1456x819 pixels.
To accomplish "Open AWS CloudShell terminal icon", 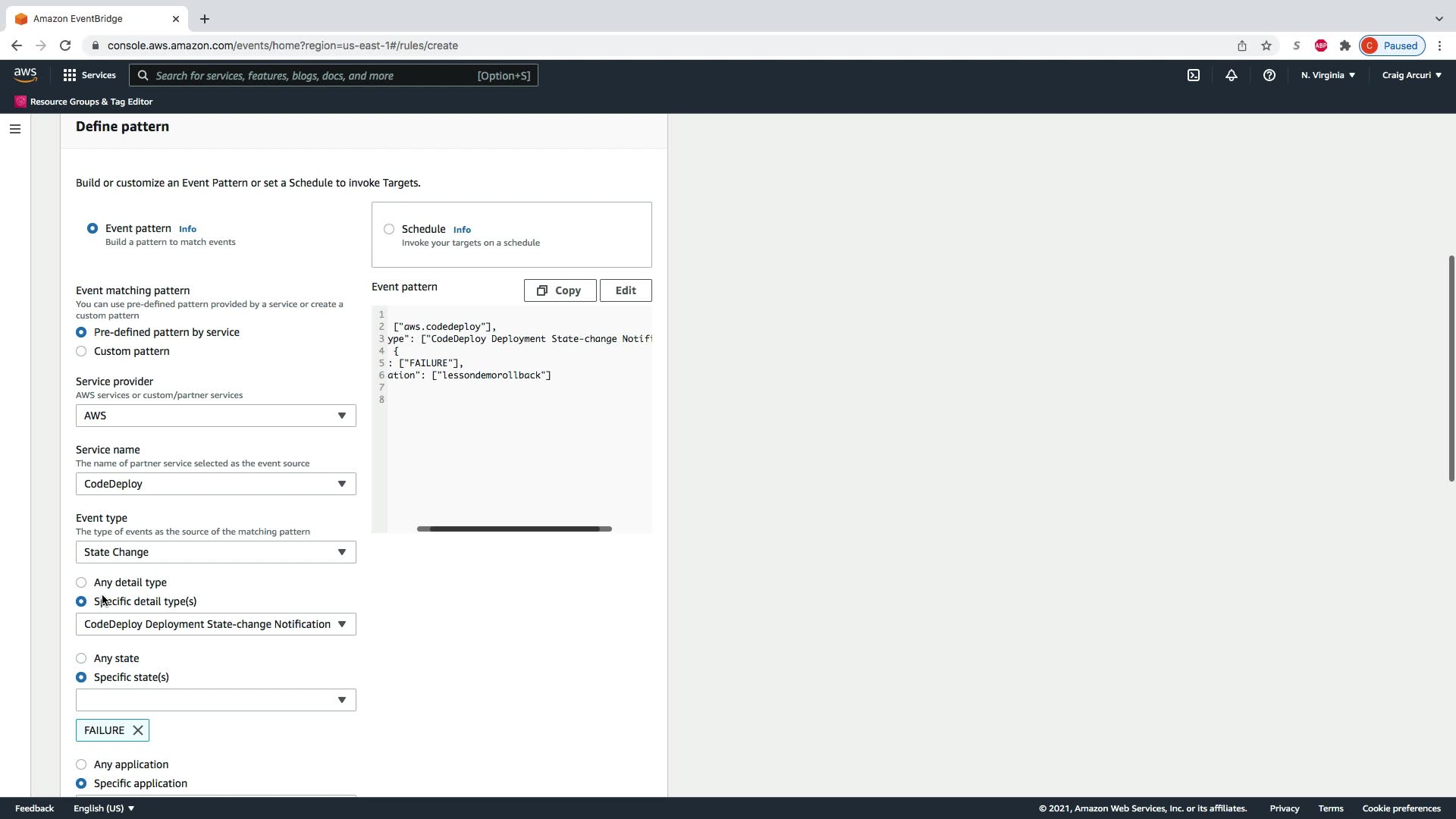I will 1194,75.
